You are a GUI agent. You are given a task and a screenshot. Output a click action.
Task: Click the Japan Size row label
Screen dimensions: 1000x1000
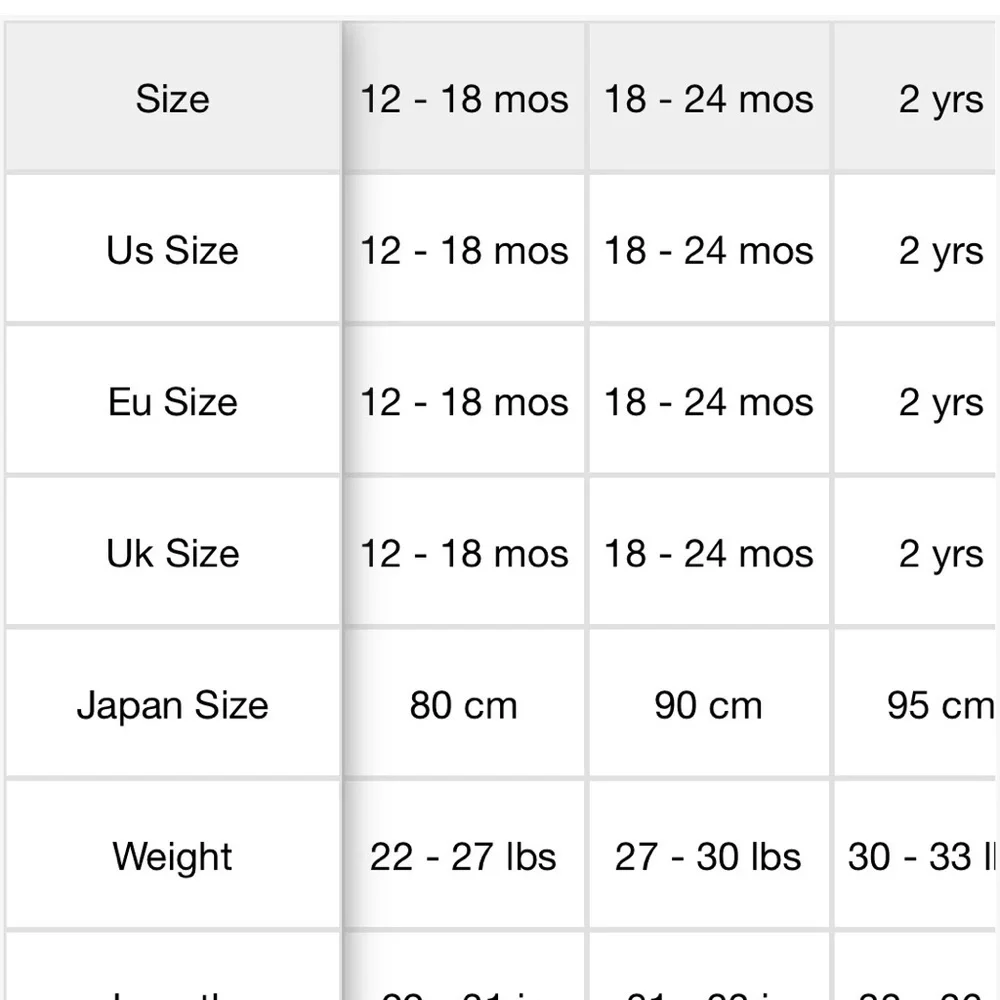173,704
